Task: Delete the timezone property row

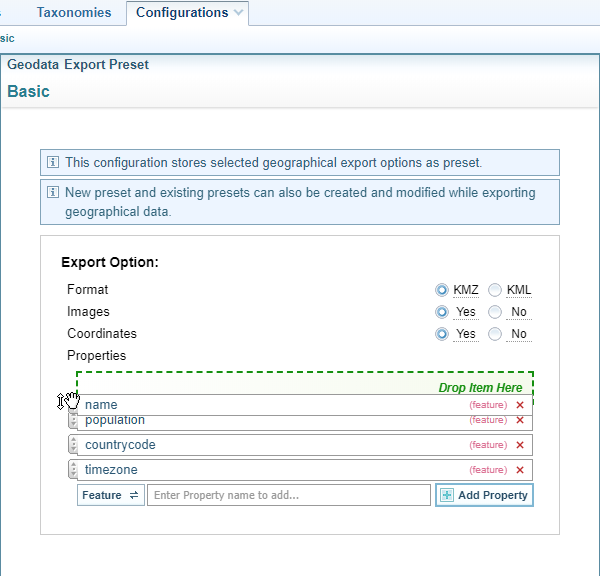Action: pyautogui.click(x=519, y=470)
